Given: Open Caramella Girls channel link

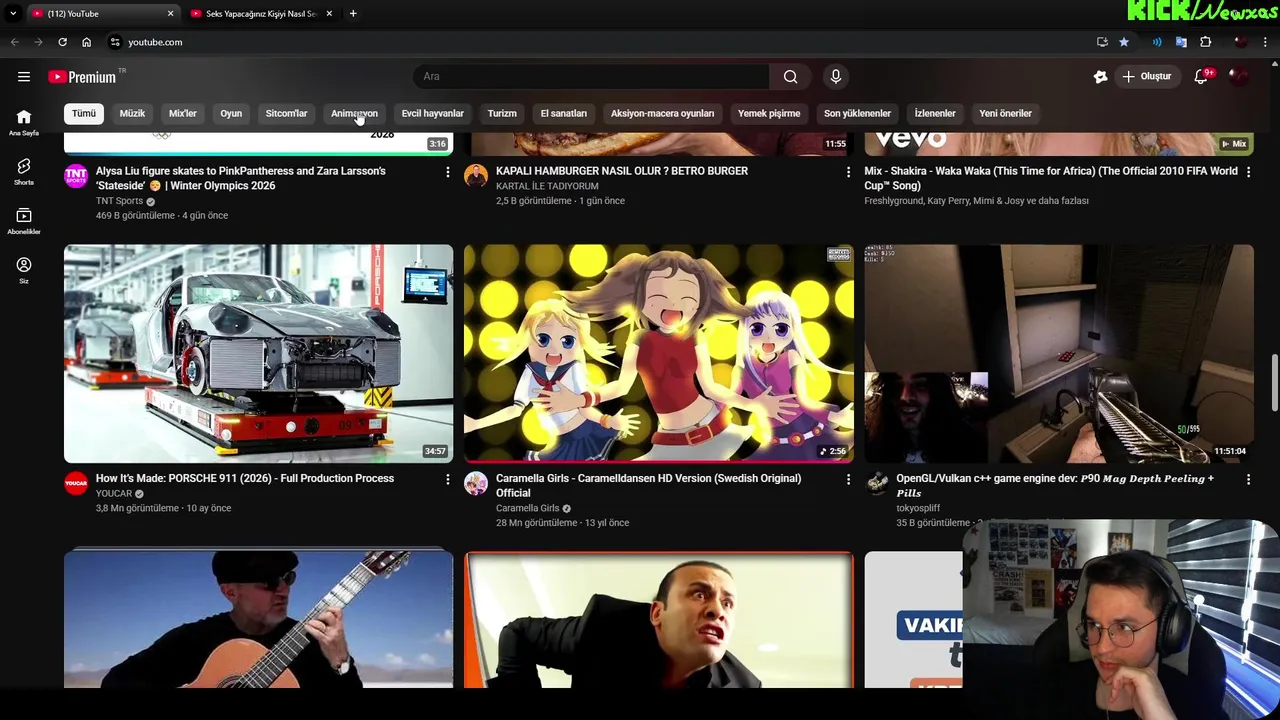Looking at the screenshot, I should click(x=527, y=508).
